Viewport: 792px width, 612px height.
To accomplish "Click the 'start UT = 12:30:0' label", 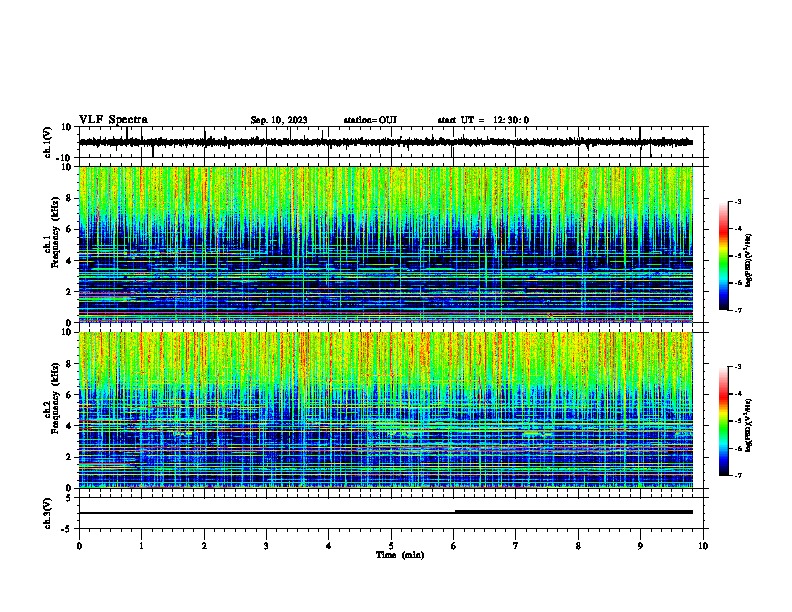I will 483,120.
